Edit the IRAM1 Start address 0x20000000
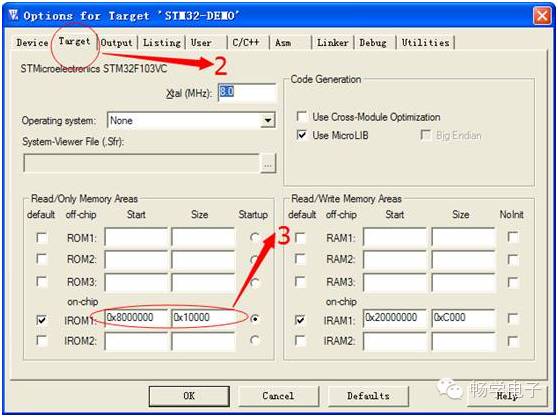 click(x=395, y=317)
